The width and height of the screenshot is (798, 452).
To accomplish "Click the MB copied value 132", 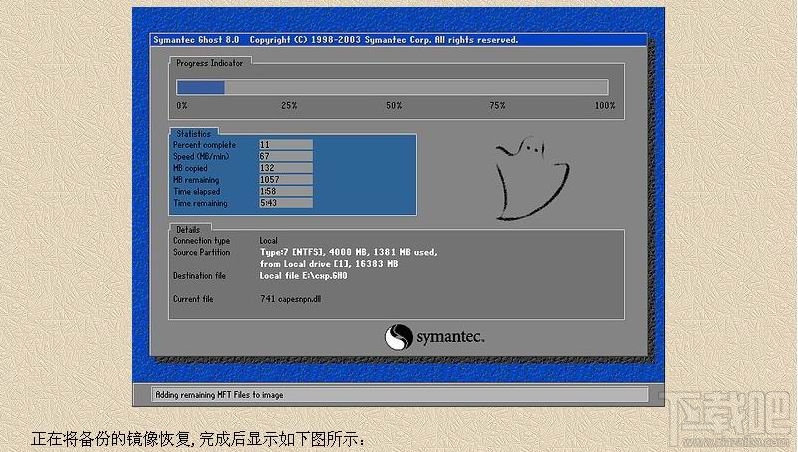I will [x=286, y=168].
